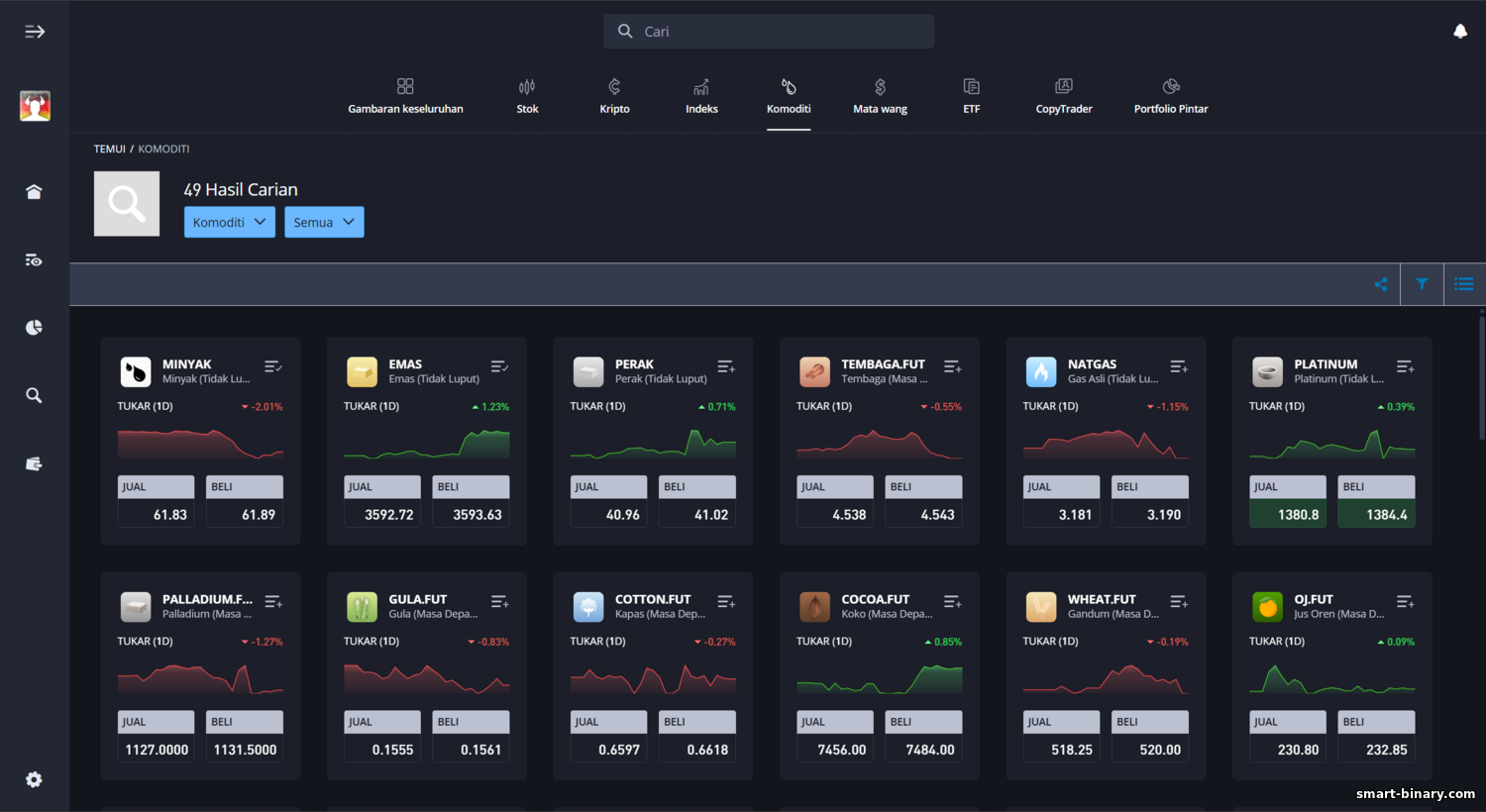Viewport: 1486px width, 812px height.
Task: Click the share icon in toolbar
Action: pyautogui.click(x=1380, y=284)
